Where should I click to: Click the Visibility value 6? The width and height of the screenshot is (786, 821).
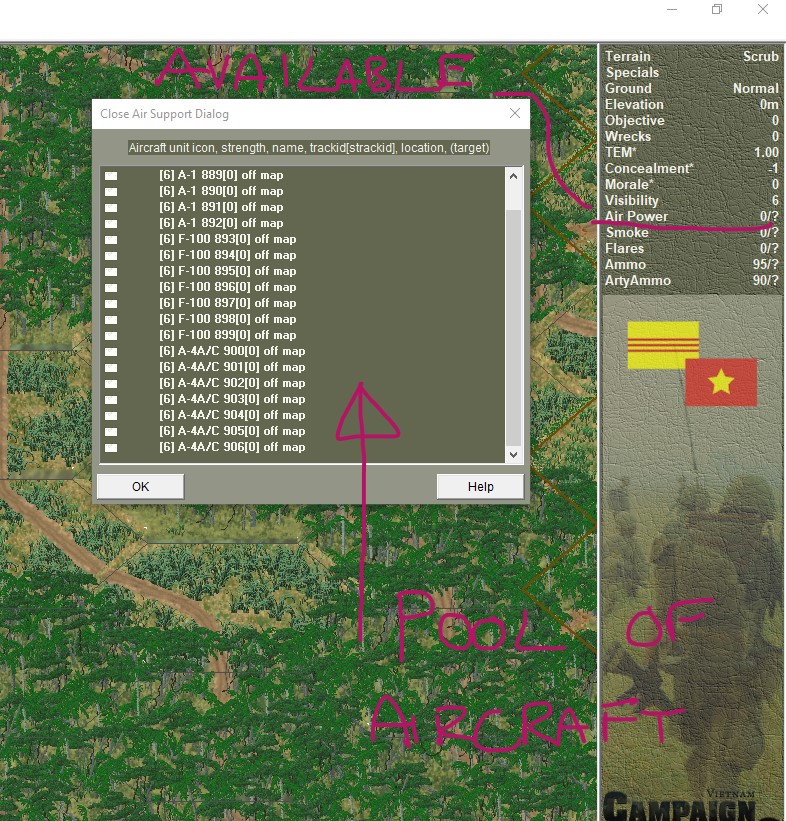tap(775, 200)
